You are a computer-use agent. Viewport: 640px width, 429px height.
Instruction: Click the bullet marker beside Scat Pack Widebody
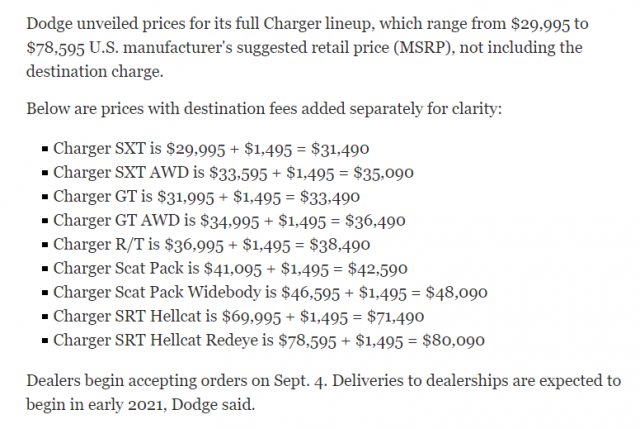pos(46,293)
